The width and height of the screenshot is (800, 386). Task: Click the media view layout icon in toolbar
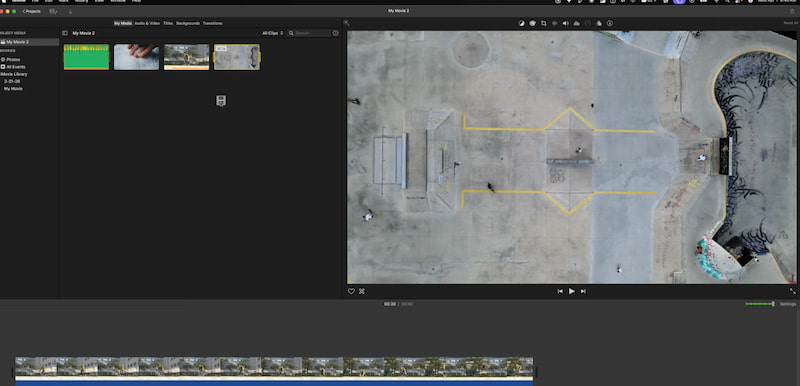(54, 11)
